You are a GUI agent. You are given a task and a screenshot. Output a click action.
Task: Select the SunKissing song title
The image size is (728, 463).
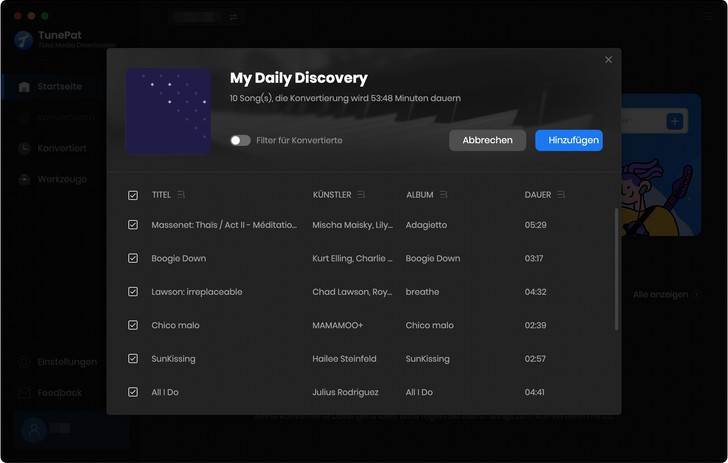[x=173, y=359]
